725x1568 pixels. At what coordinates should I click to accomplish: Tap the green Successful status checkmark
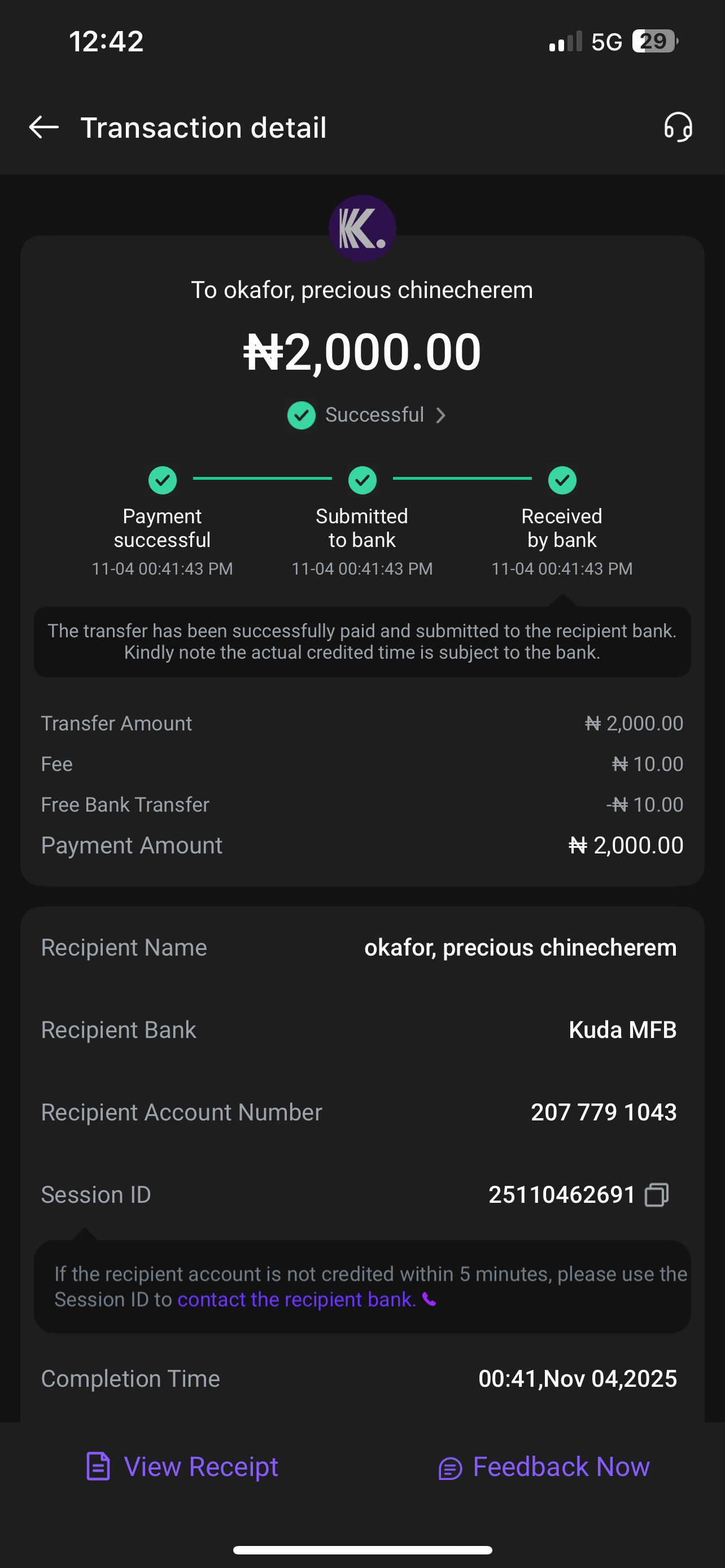[302, 415]
